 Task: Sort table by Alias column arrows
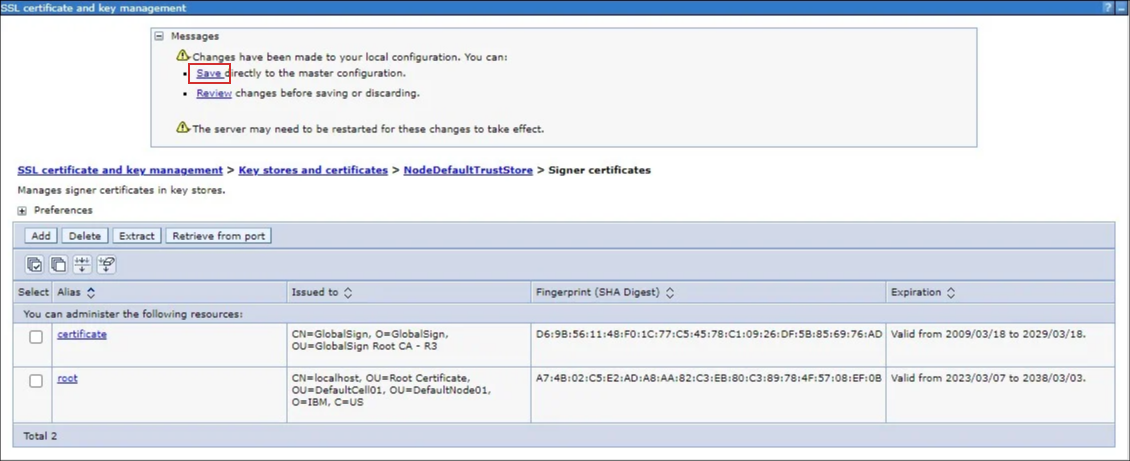coord(91,292)
